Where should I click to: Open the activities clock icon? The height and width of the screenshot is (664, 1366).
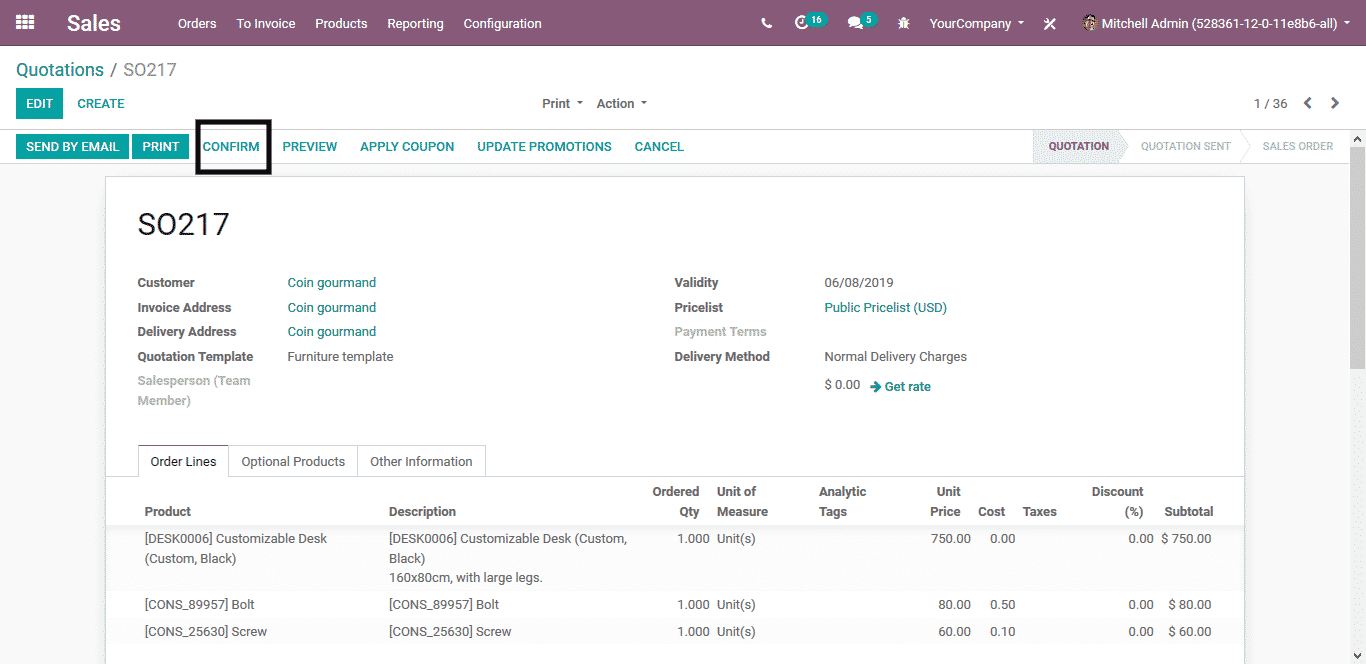[802, 23]
